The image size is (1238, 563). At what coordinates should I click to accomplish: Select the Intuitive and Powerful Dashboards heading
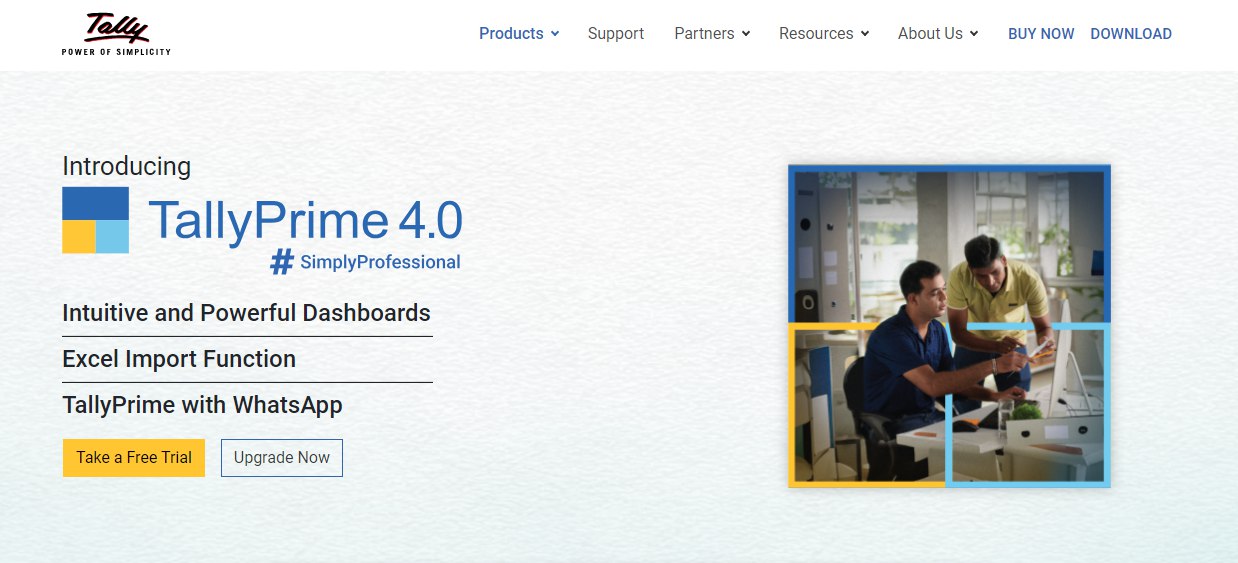[x=246, y=313]
